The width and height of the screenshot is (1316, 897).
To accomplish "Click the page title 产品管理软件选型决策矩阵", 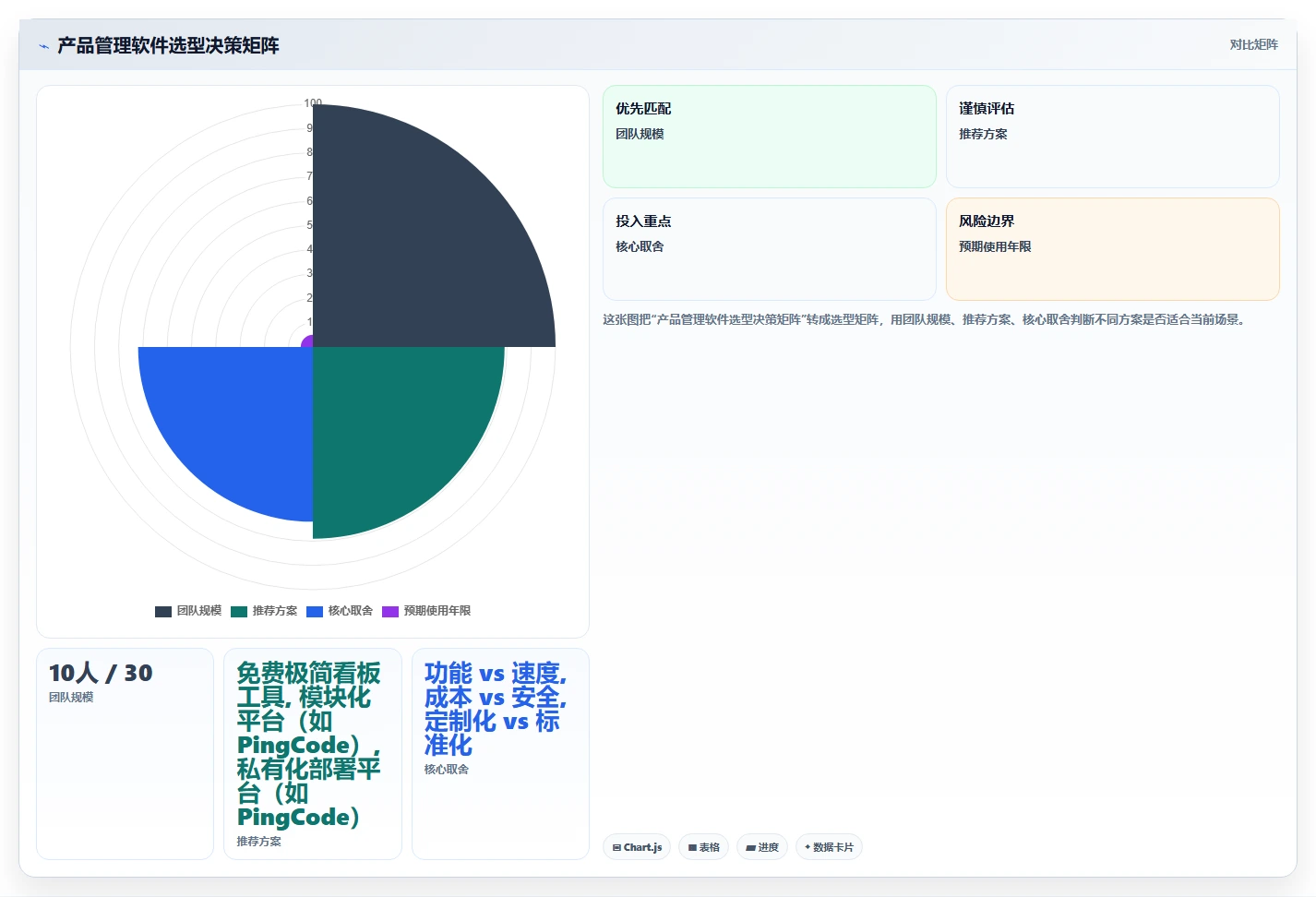I will pyautogui.click(x=168, y=45).
